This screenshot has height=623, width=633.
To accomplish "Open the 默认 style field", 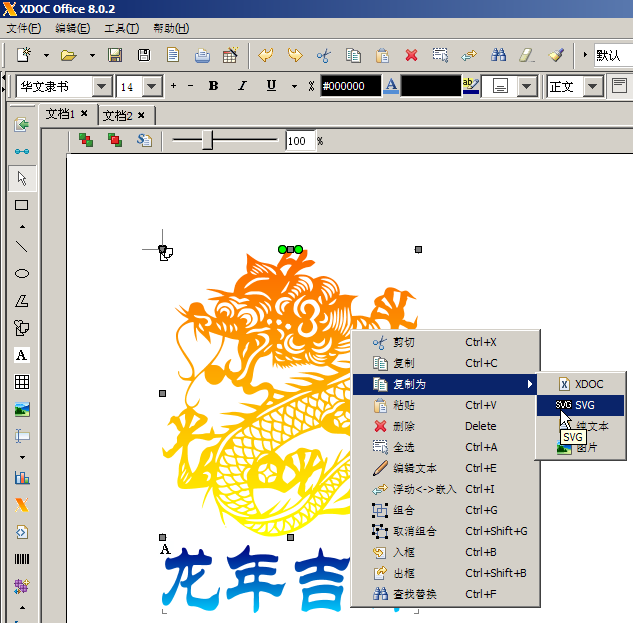I will pyautogui.click(x=613, y=55).
